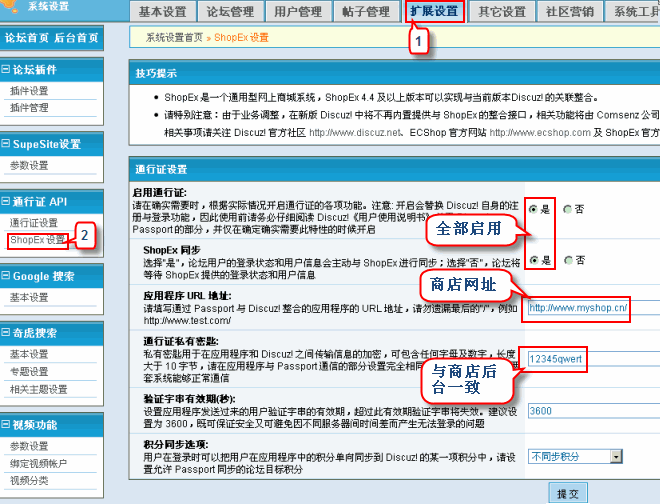Collapse the 通行证 API section icon

coord(6,201)
